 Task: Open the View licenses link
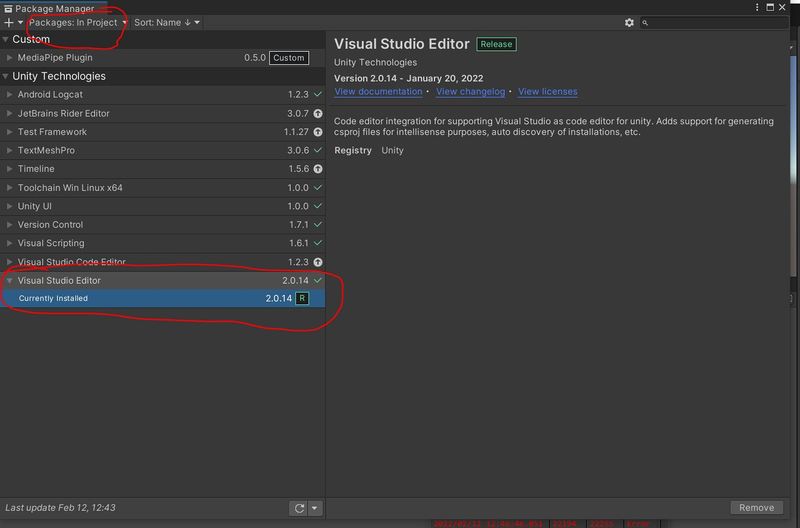pos(547,92)
